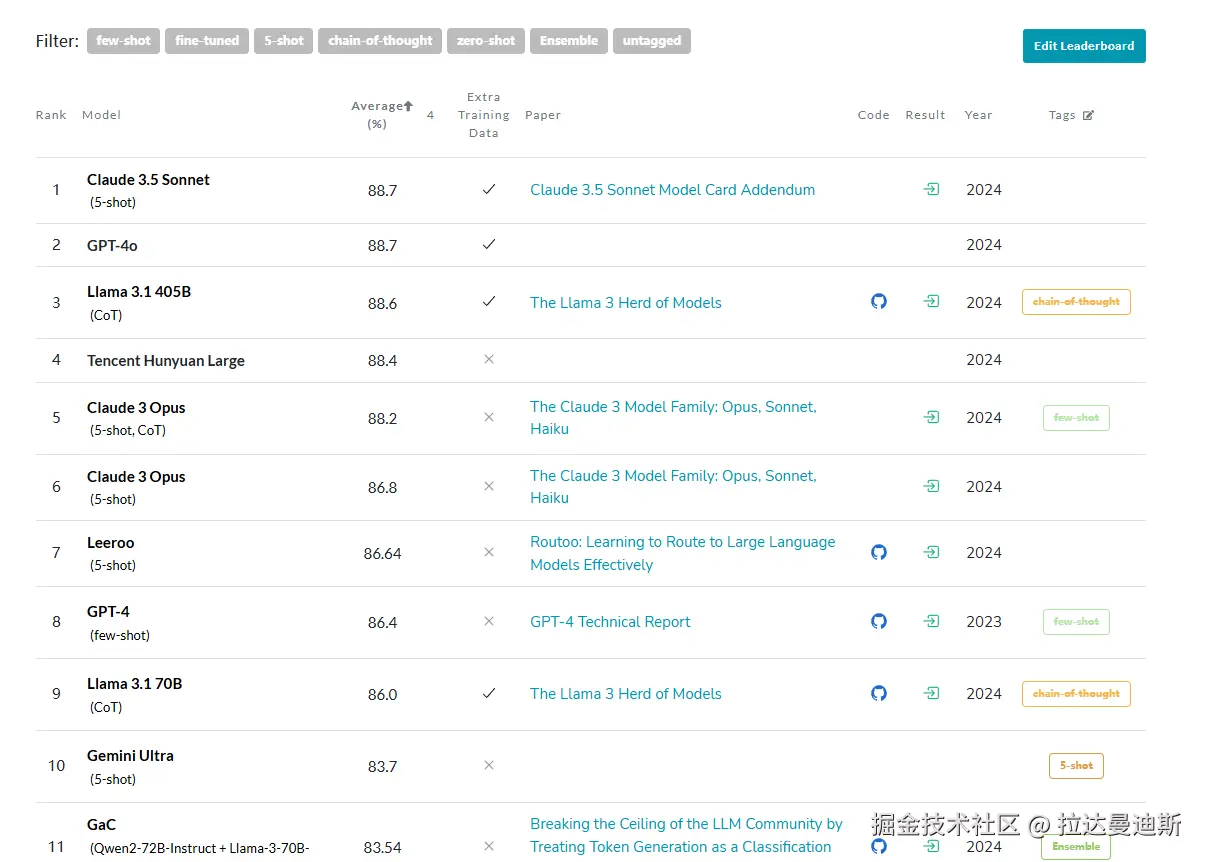Select model name Leeroo
The width and height of the screenshot is (1205, 862).
coord(110,543)
